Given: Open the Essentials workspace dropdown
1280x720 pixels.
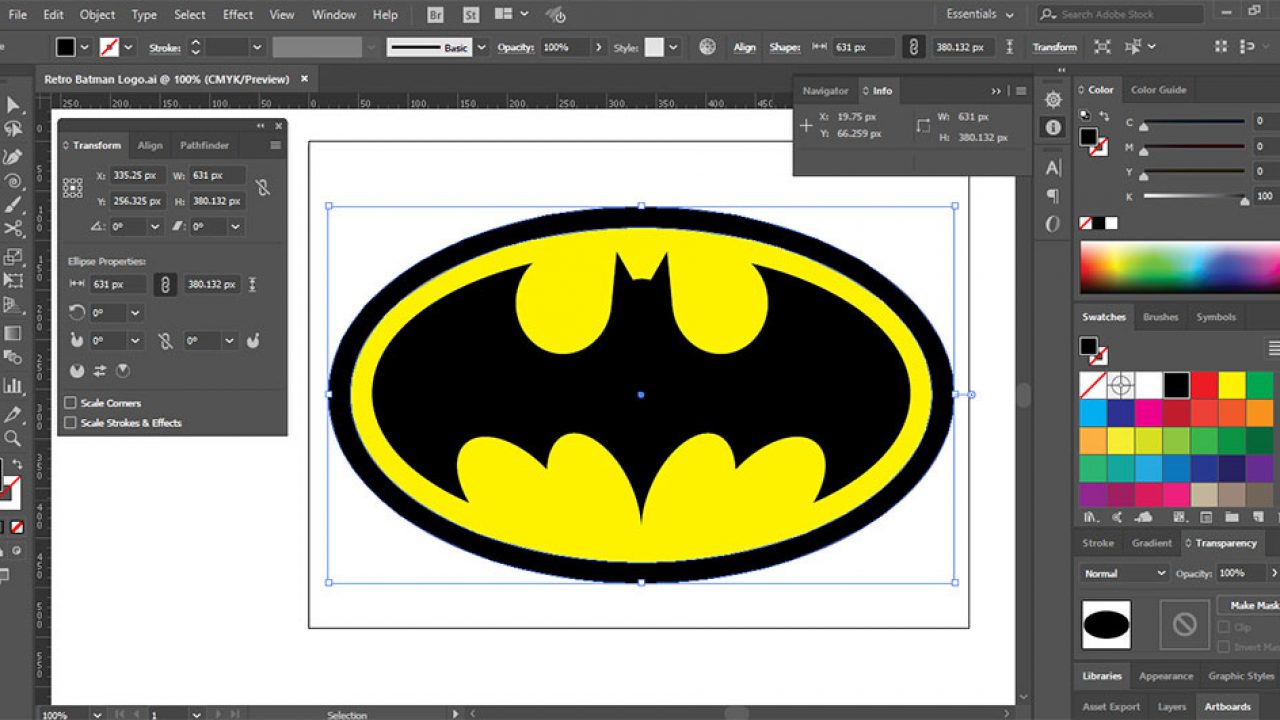Looking at the screenshot, I should tap(979, 15).
